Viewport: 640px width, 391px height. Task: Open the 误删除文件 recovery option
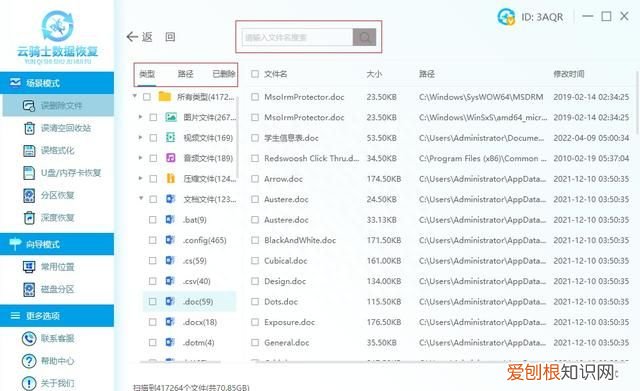tap(58, 106)
